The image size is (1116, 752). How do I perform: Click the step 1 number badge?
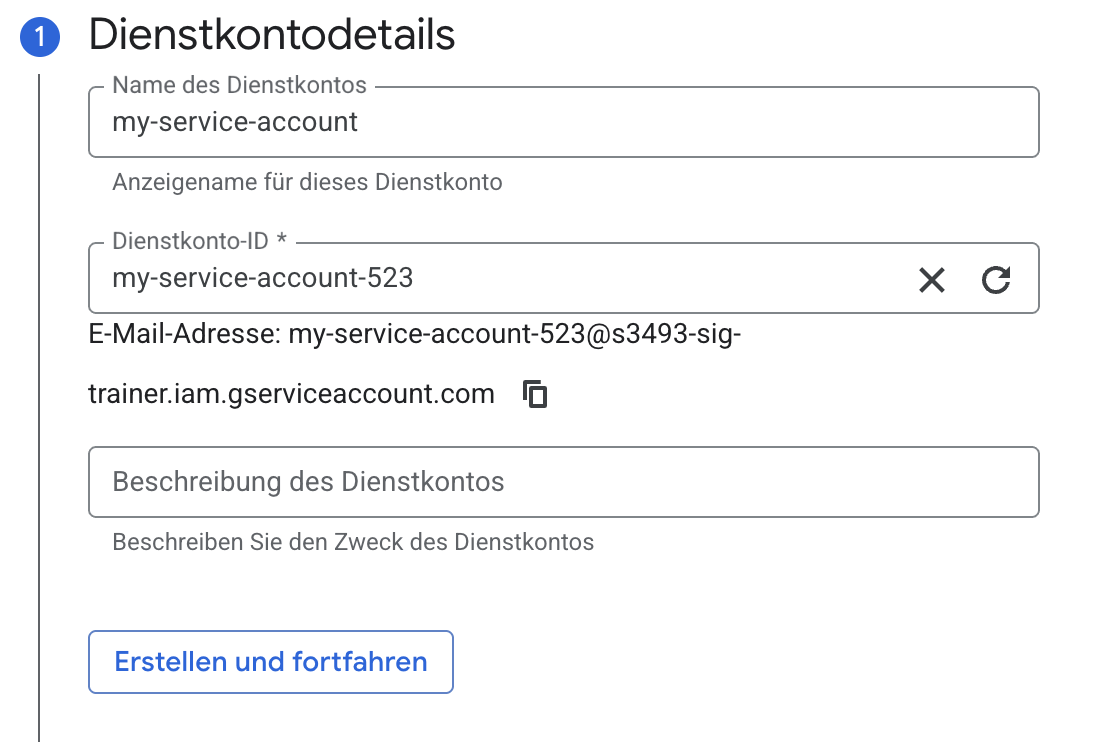(39, 38)
